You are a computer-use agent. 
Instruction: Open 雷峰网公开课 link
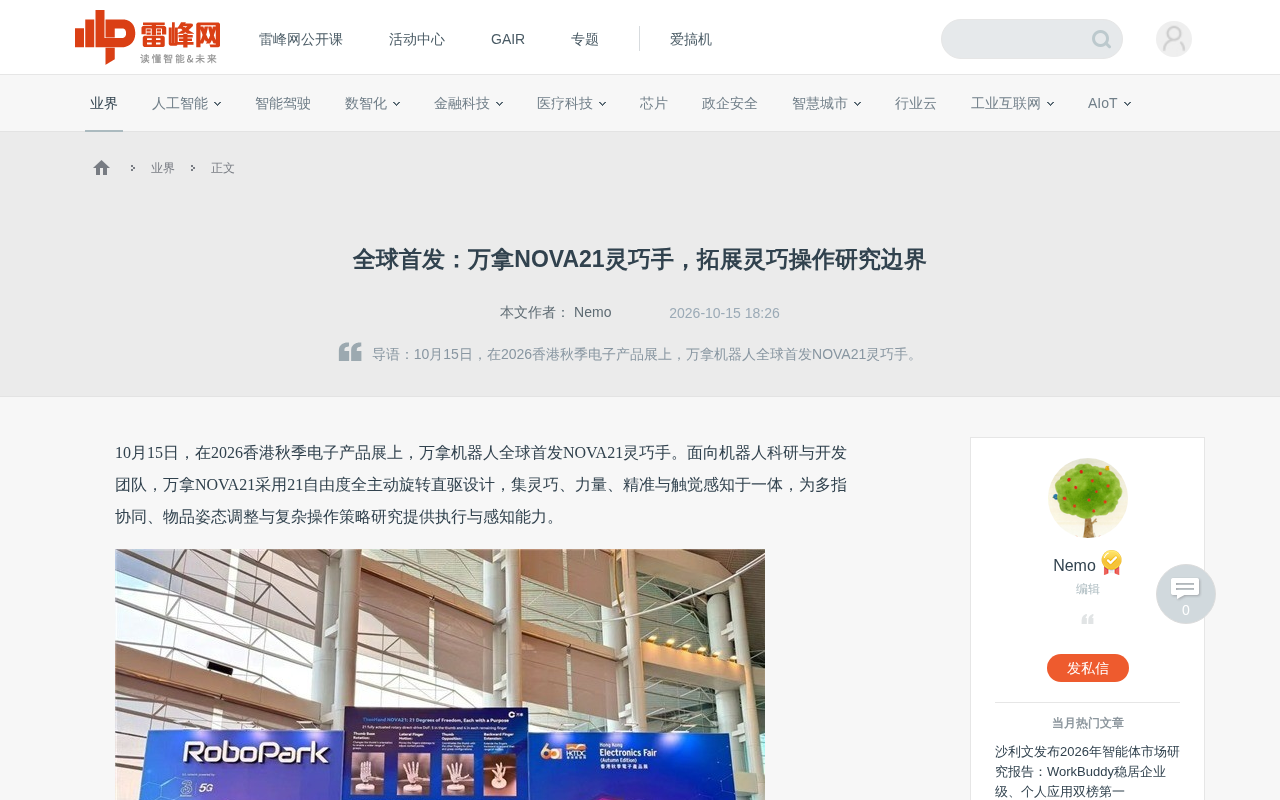(301, 39)
